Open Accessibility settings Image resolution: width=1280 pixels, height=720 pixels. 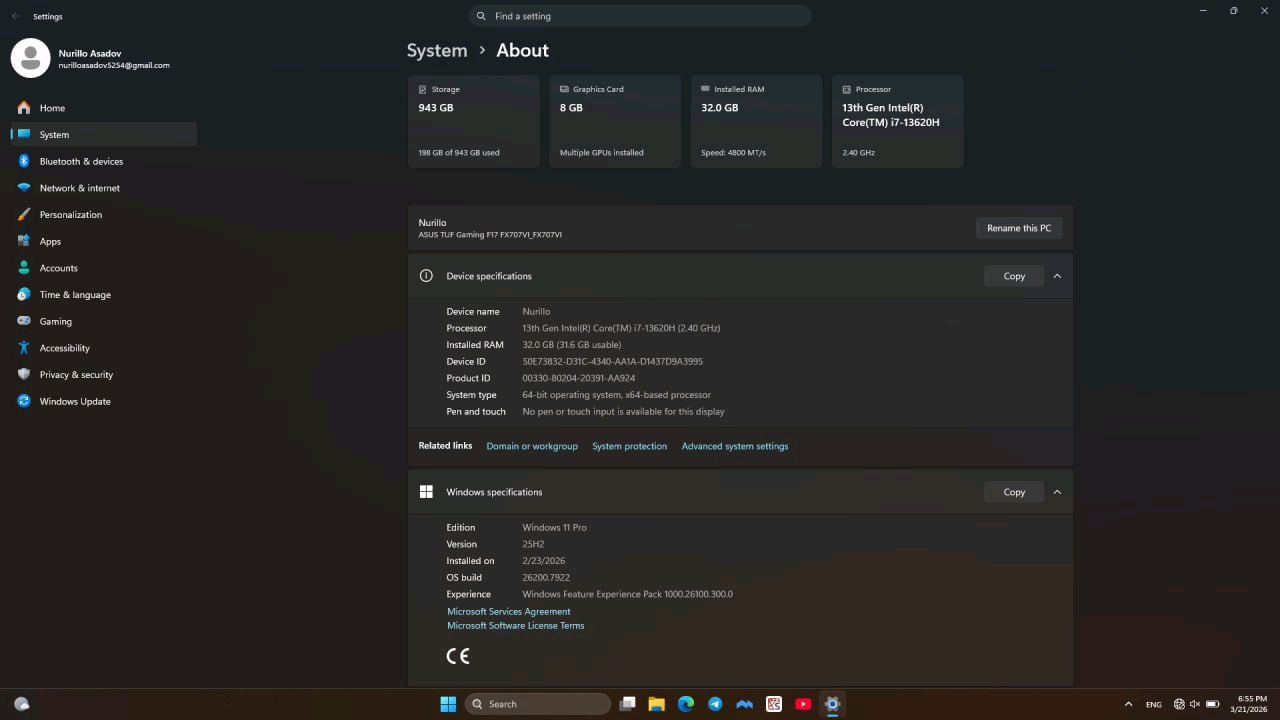pyautogui.click(x=64, y=347)
